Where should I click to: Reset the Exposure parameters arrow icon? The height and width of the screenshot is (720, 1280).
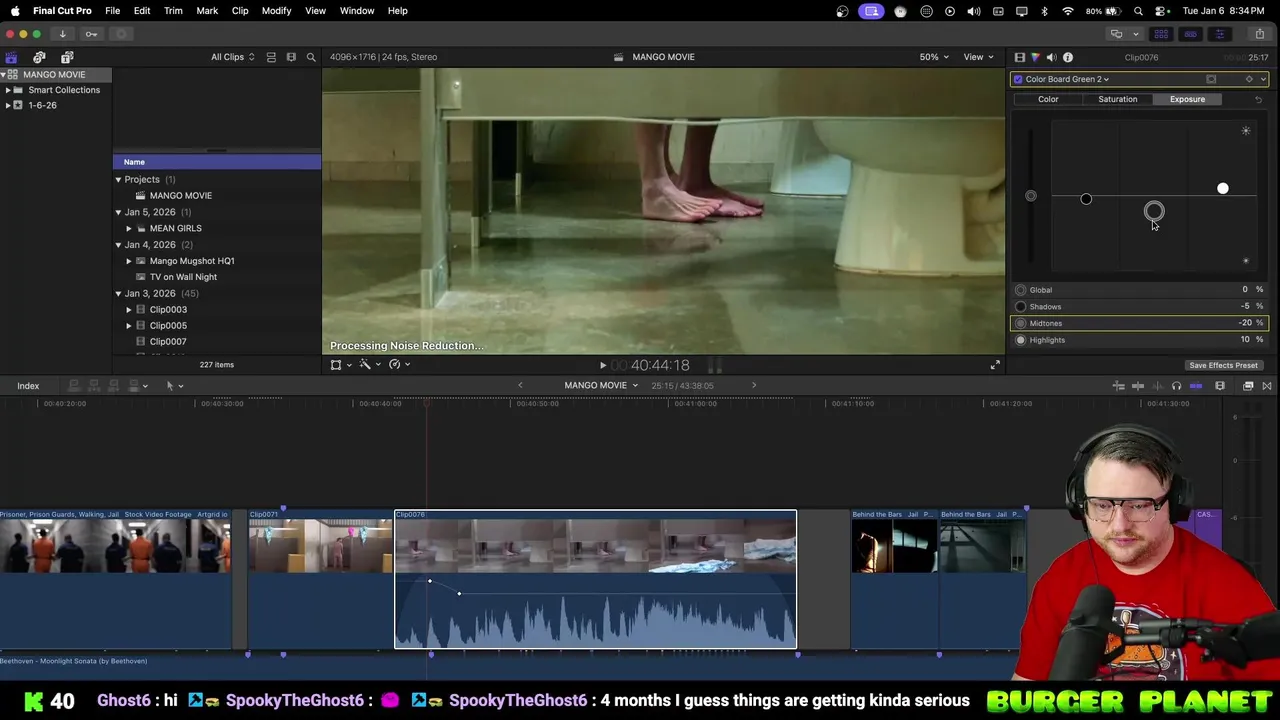point(1258,99)
